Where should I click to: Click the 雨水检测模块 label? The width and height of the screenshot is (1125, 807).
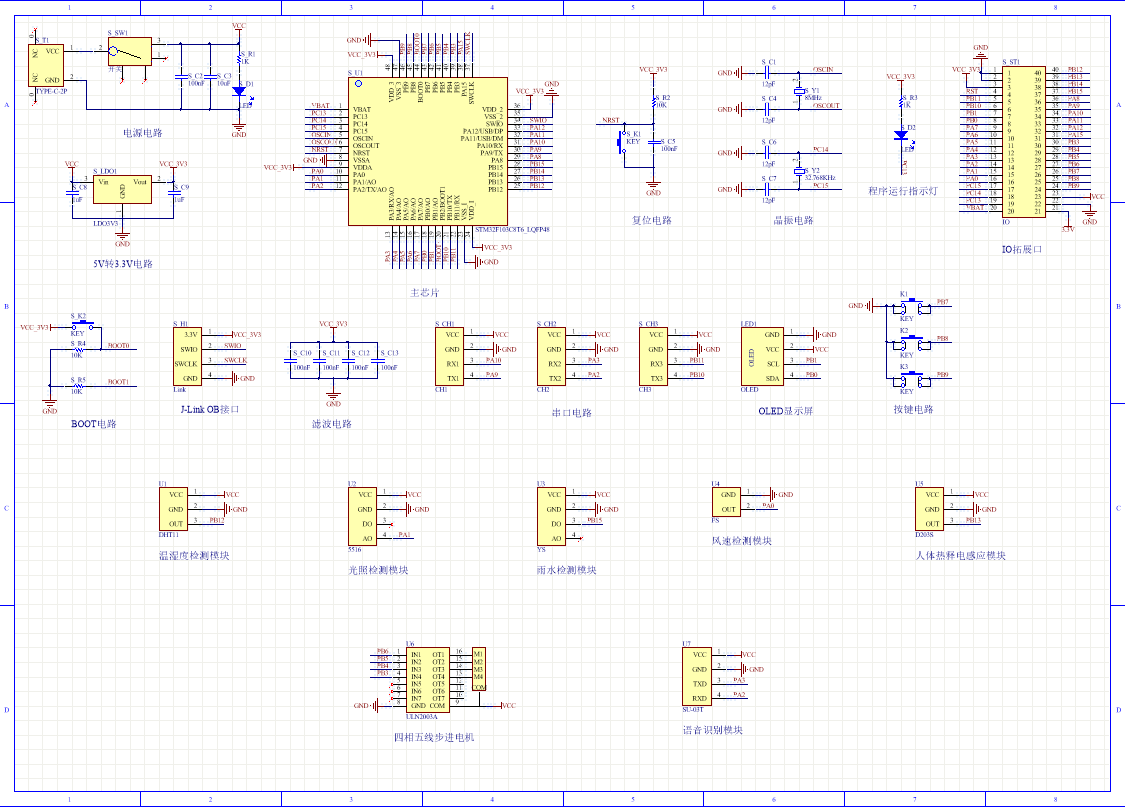tap(567, 570)
